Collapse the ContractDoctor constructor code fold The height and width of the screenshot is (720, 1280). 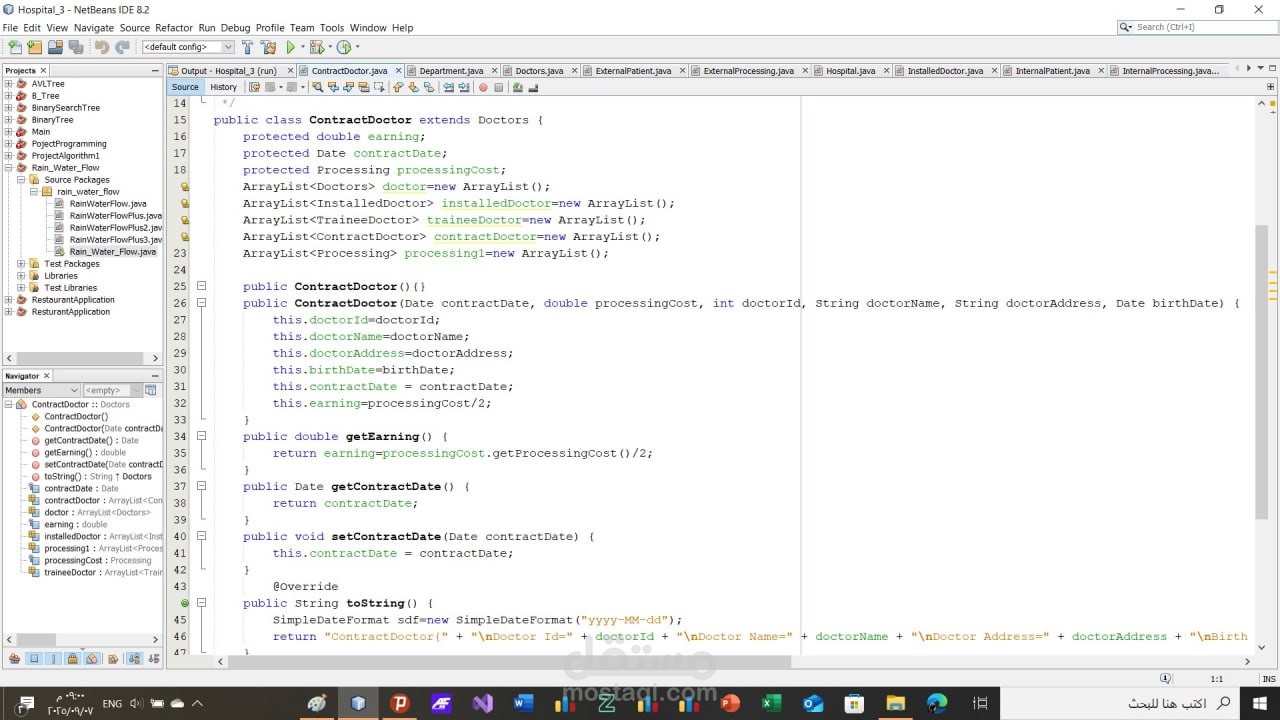coord(201,303)
